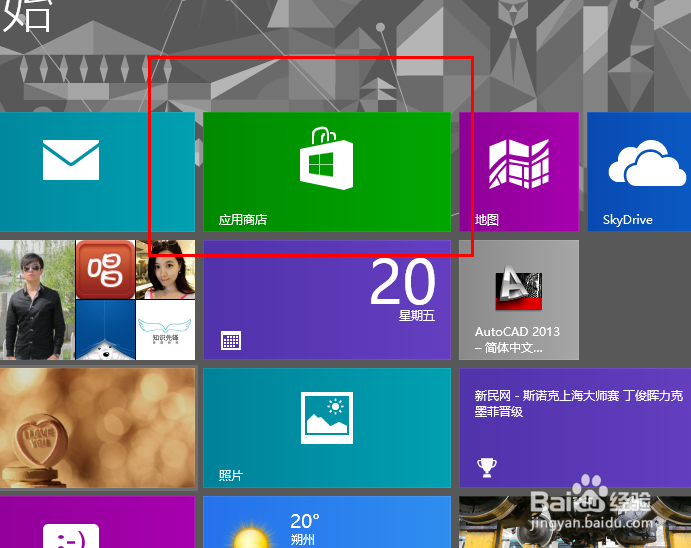Screen dimensions: 691x548
Task: Open the news tile about 斯诺克上海大师赛
Action: (x=575, y=428)
